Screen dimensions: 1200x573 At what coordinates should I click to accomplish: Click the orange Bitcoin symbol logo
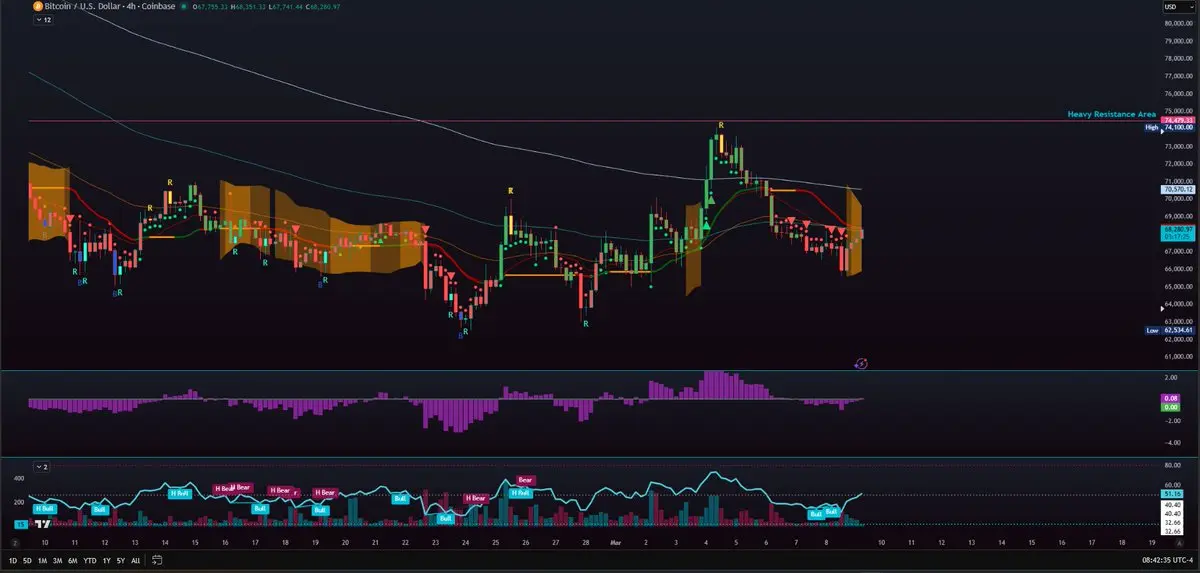point(36,6)
